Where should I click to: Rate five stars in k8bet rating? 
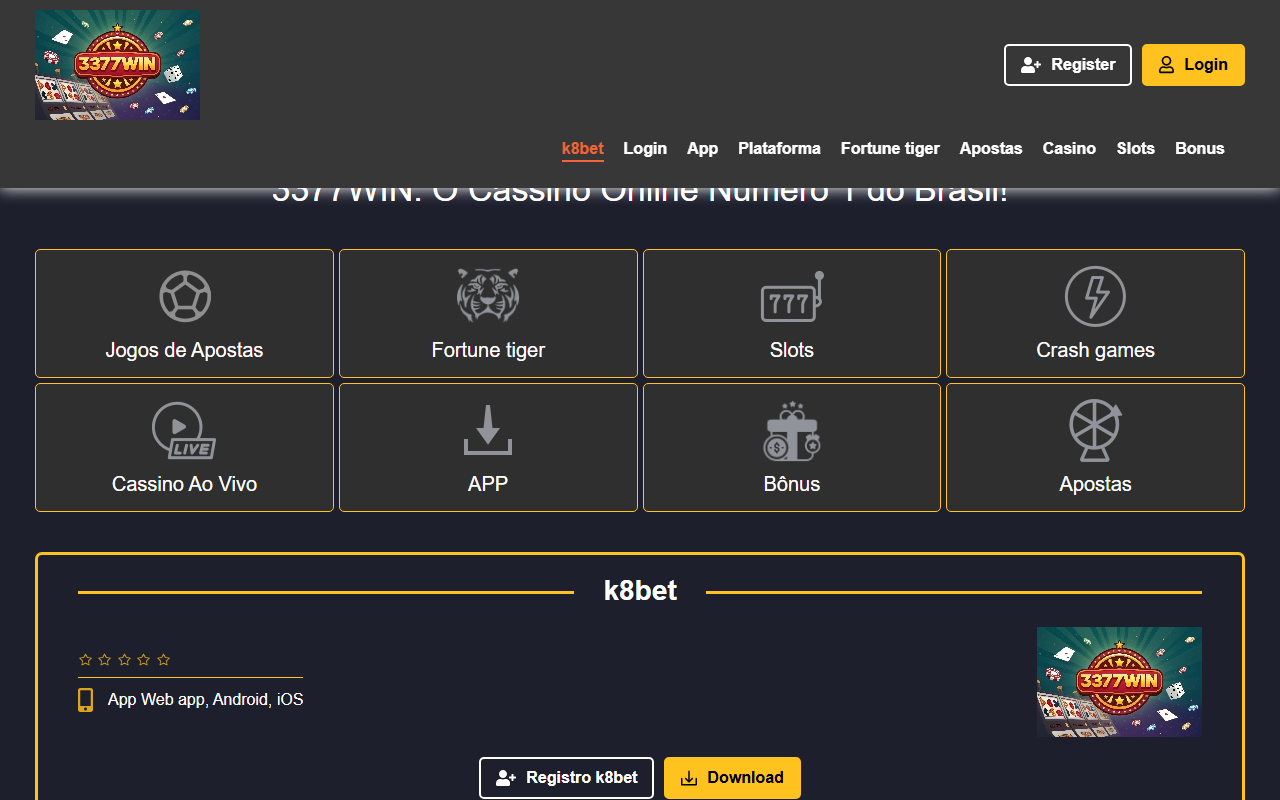164,660
